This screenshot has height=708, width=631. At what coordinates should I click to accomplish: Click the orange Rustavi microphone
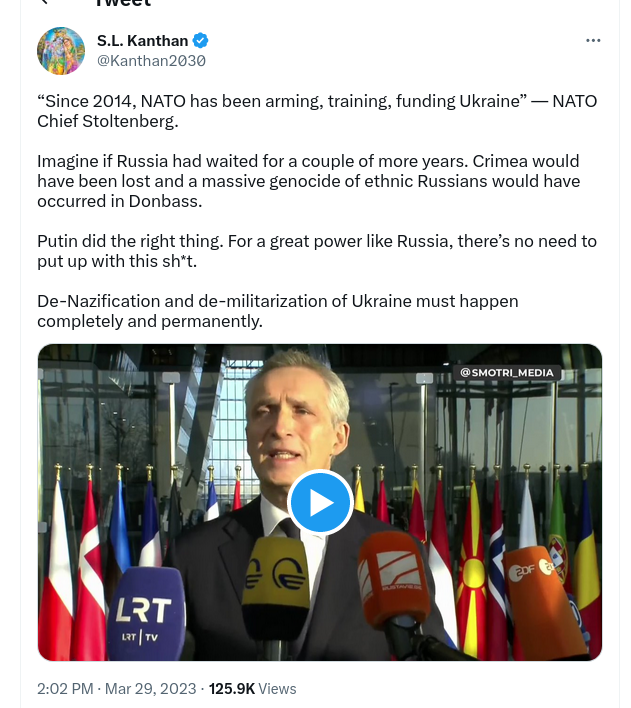pos(394,580)
